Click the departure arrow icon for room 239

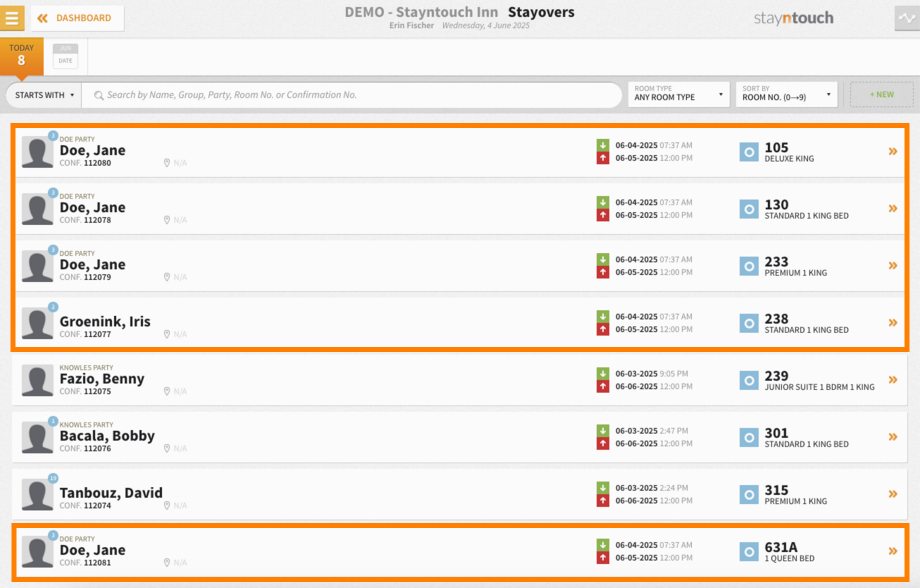coord(603,387)
